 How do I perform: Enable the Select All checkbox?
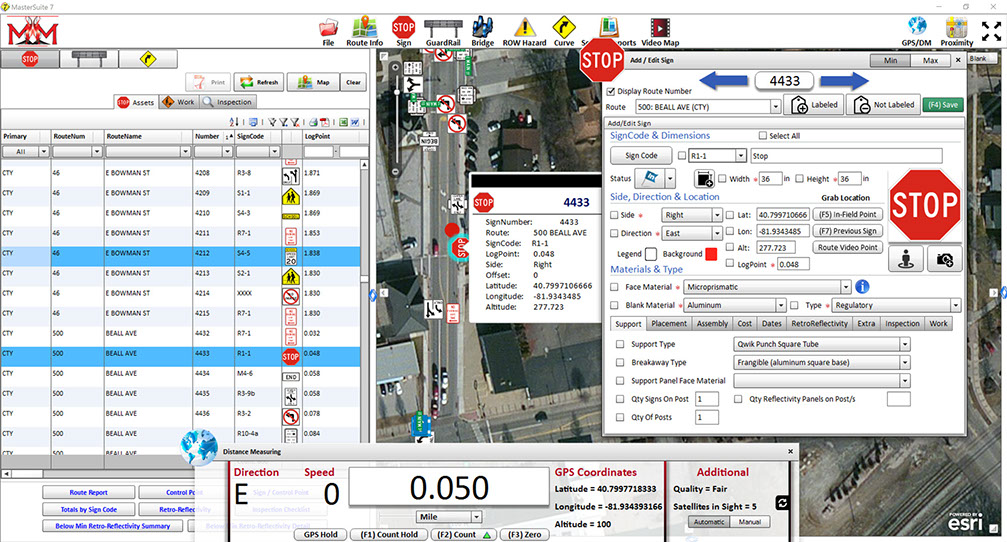pyautogui.click(x=763, y=136)
